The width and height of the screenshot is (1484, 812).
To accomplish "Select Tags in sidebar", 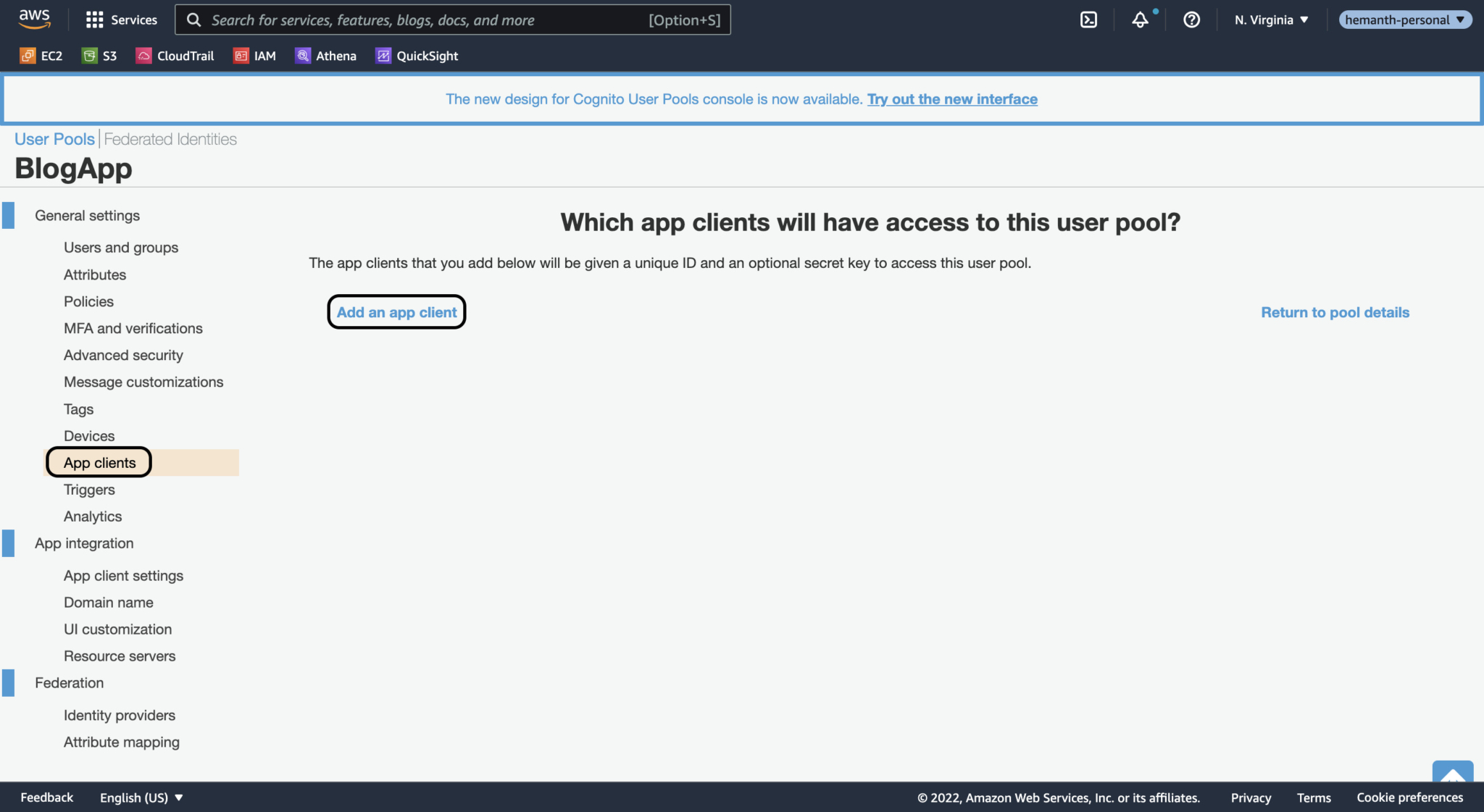I will (78, 409).
